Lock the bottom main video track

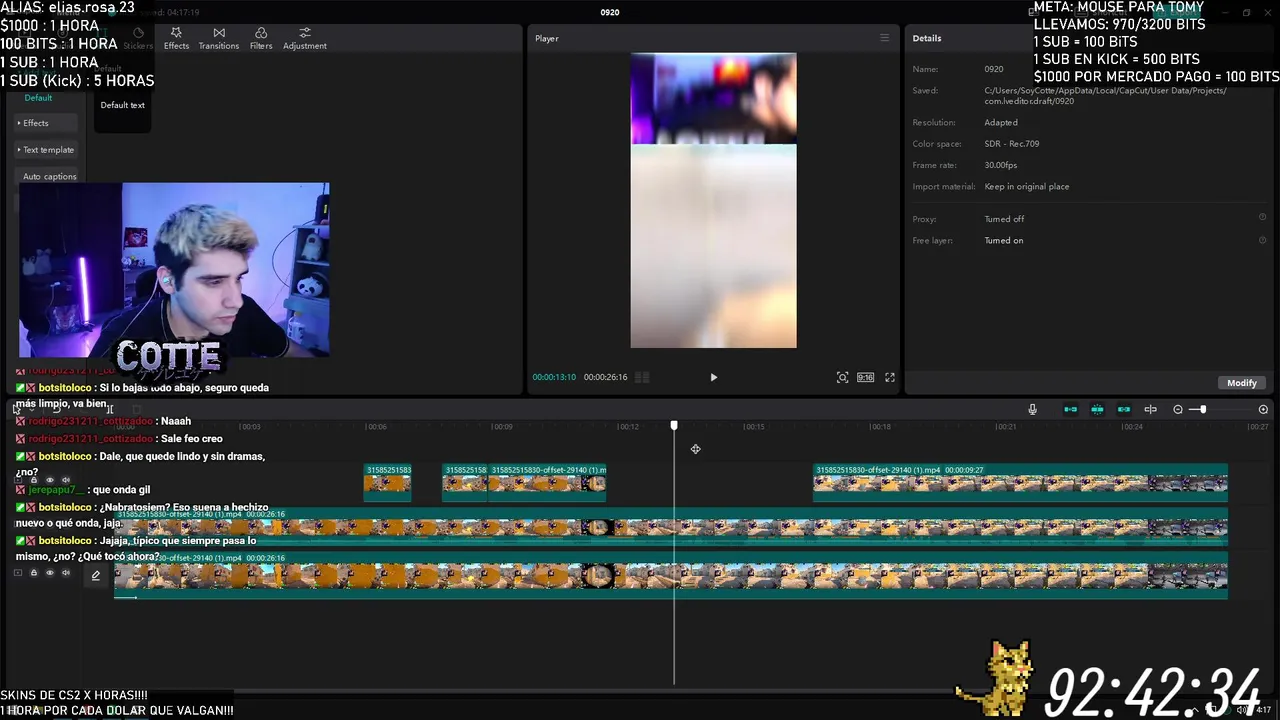pyautogui.click(x=33, y=573)
